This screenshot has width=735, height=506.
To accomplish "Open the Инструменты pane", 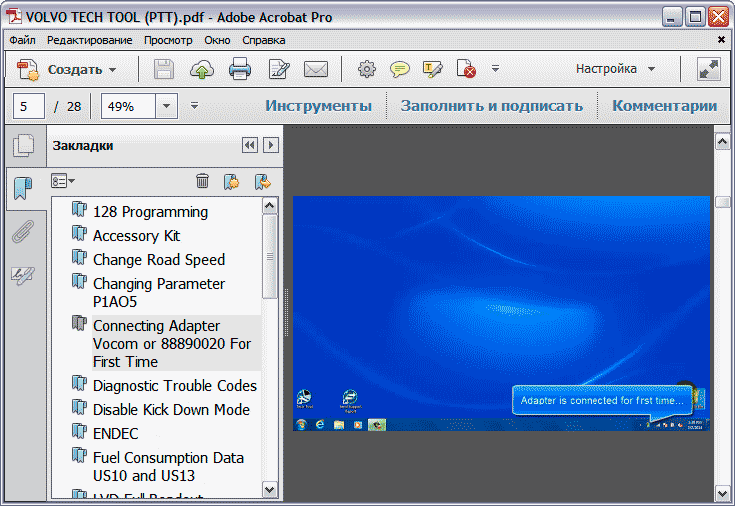I will tap(318, 106).
